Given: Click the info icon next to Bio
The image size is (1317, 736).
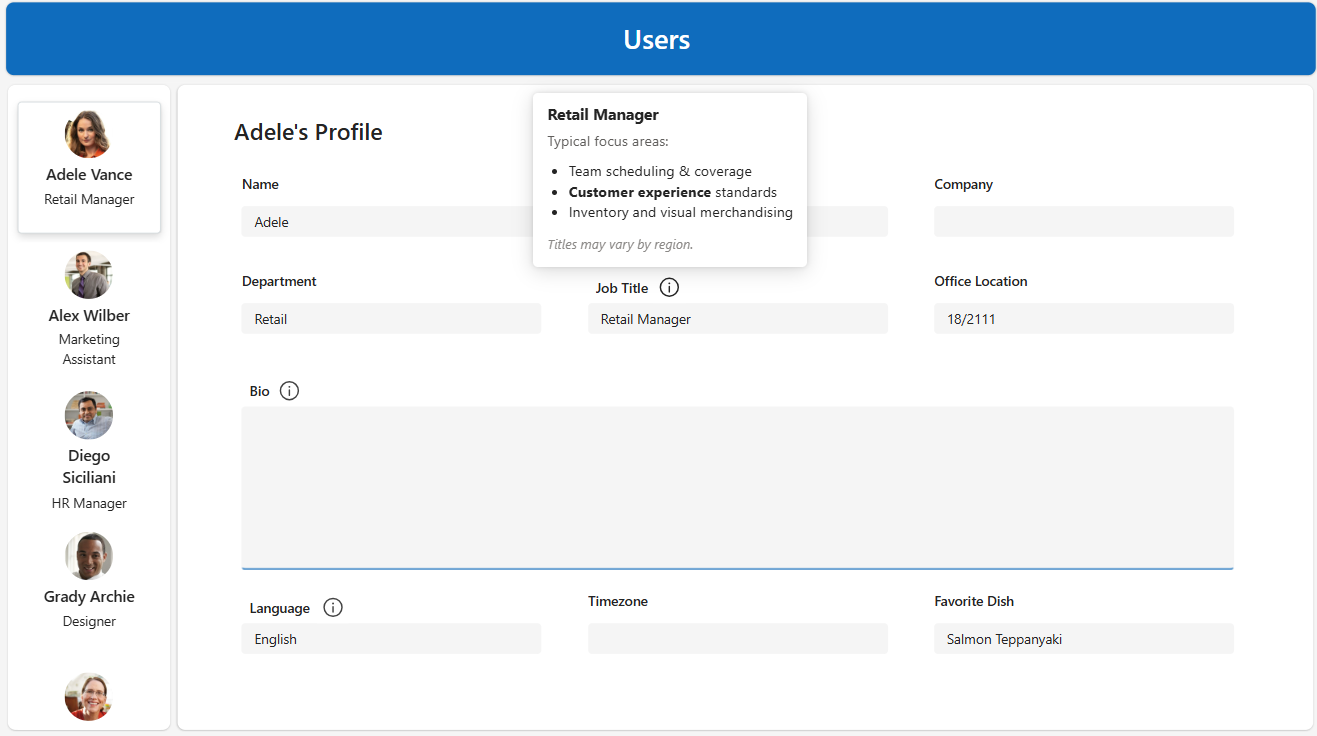Looking at the screenshot, I should click(289, 391).
